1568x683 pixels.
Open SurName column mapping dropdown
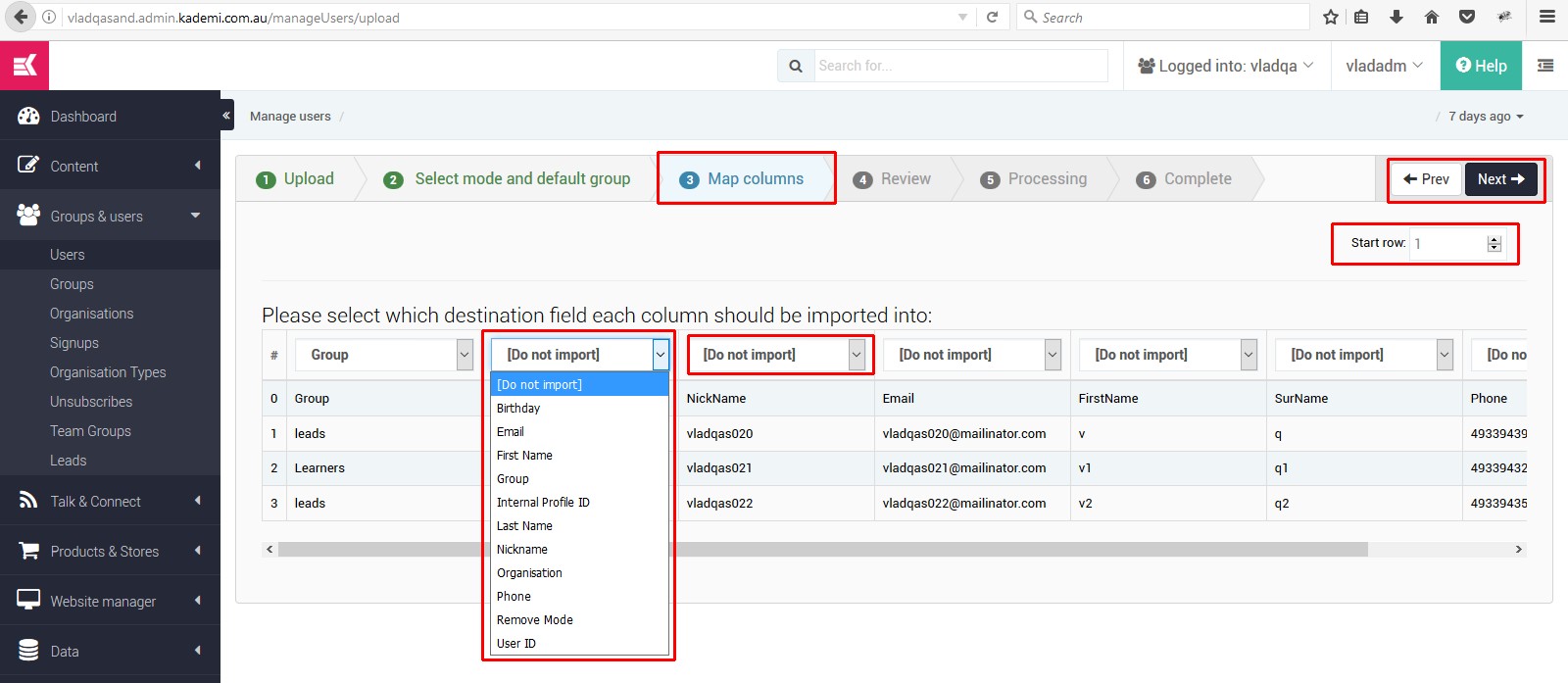coord(1364,355)
